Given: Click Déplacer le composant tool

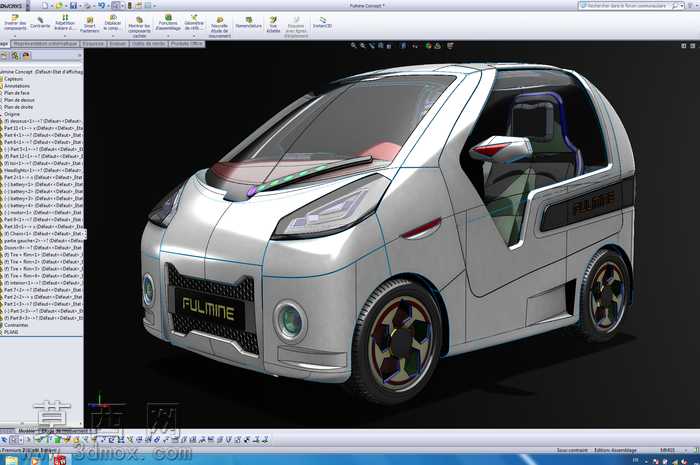Looking at the screenshot, I should pyautogui.click(x=112, y=22).
